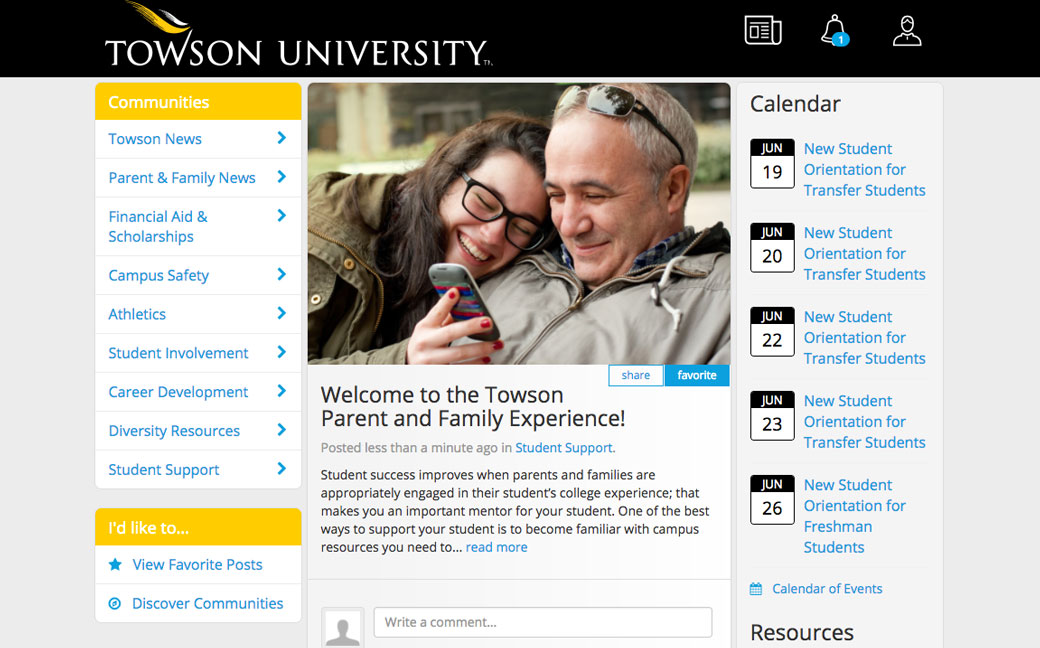Click the read more link

(496, 547)
